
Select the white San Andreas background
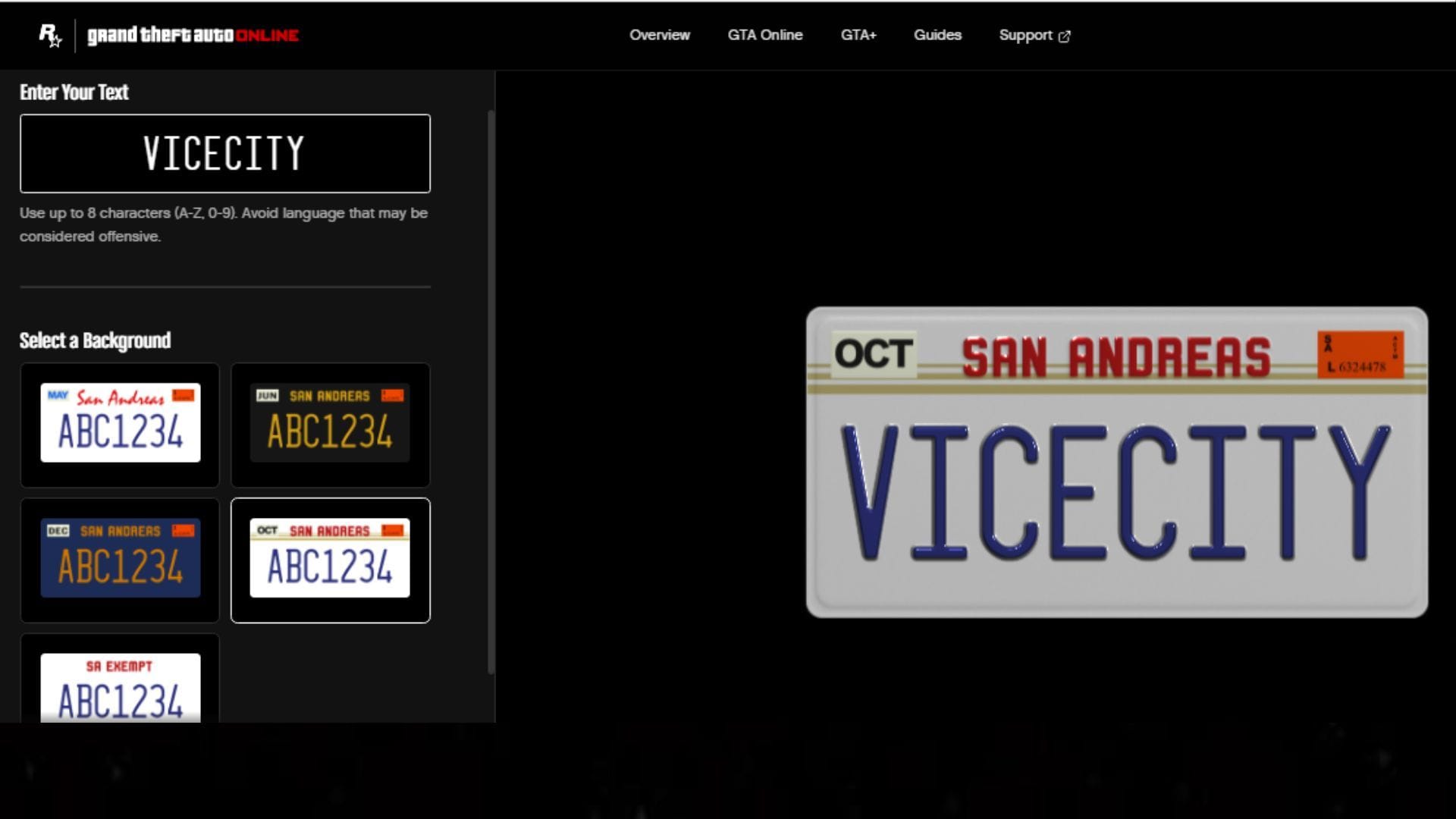119,425
